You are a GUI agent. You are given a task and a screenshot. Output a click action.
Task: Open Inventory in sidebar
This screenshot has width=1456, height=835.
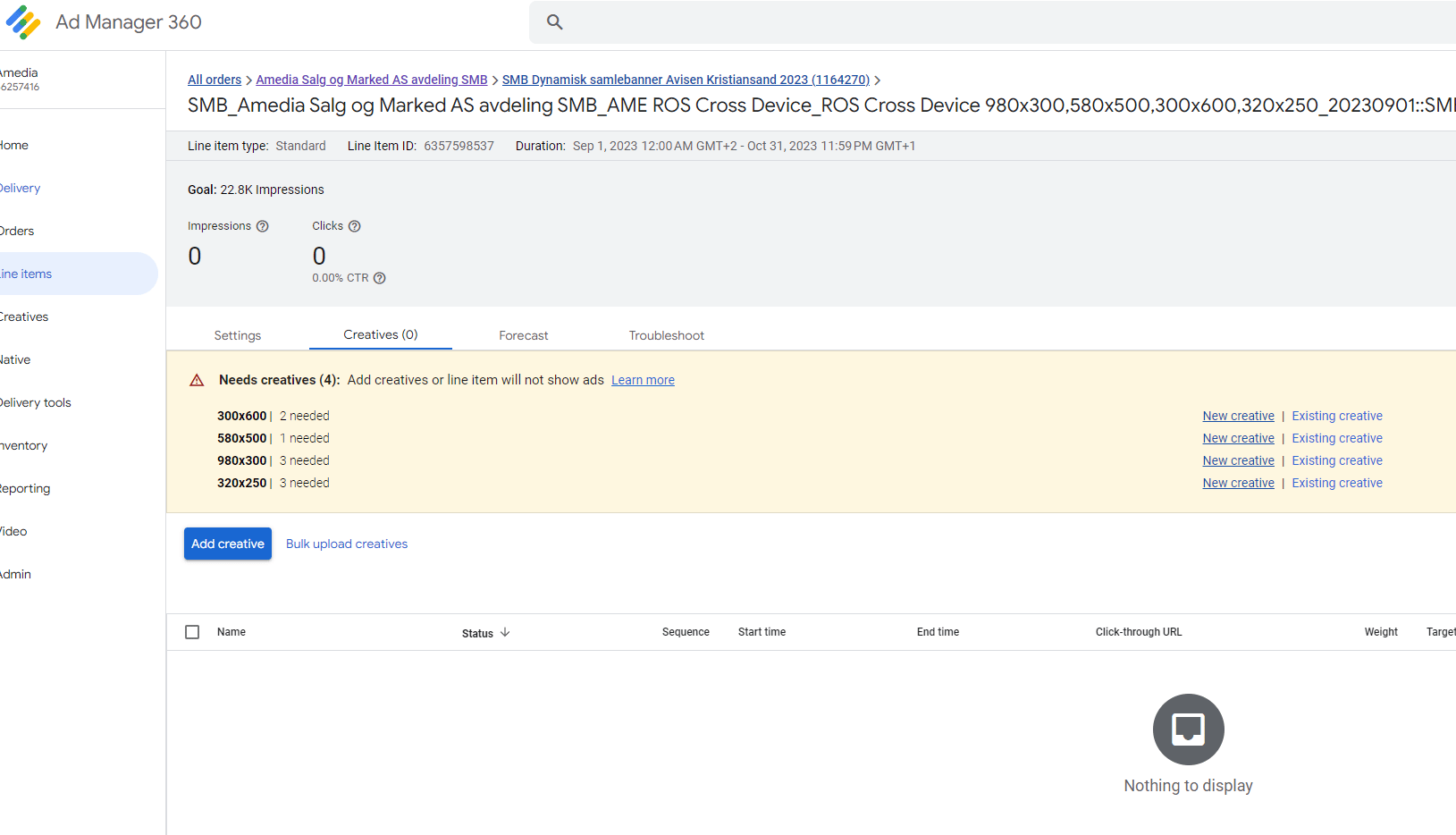click(24, 445)
